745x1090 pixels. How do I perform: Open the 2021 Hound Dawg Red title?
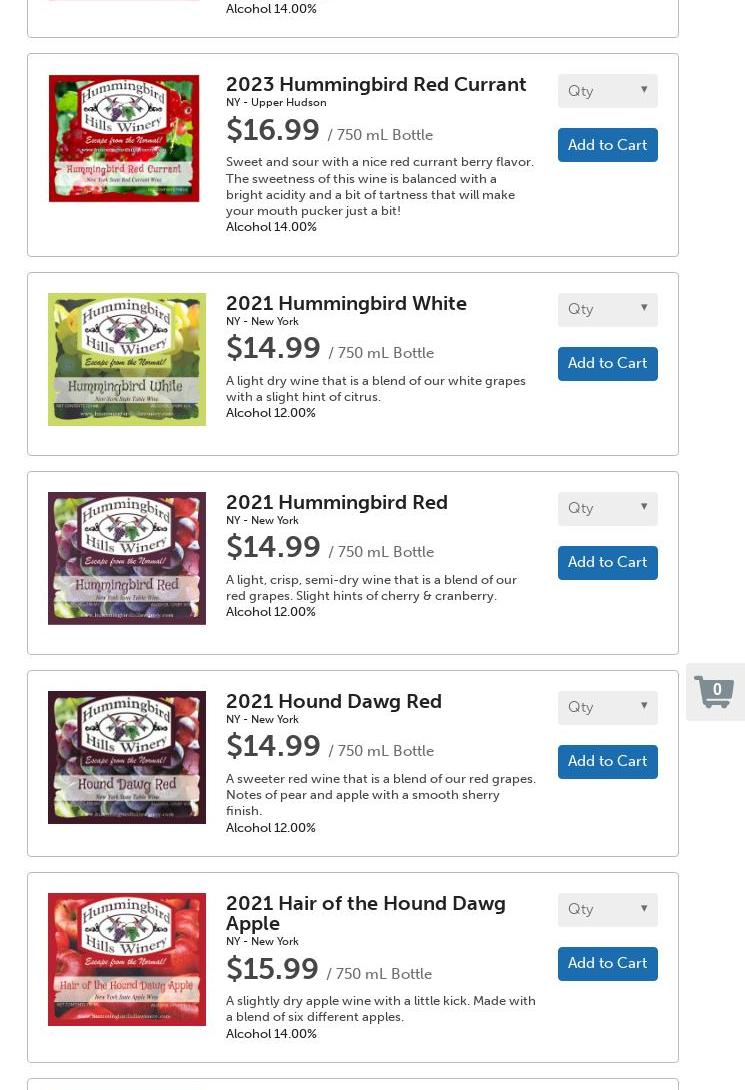(x=334, y=701)
